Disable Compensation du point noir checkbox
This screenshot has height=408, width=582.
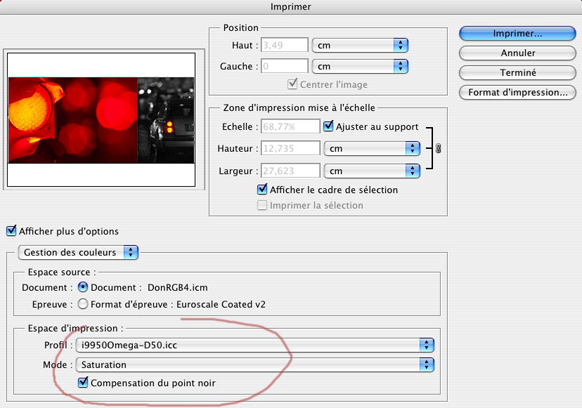[x=83, y=382]
